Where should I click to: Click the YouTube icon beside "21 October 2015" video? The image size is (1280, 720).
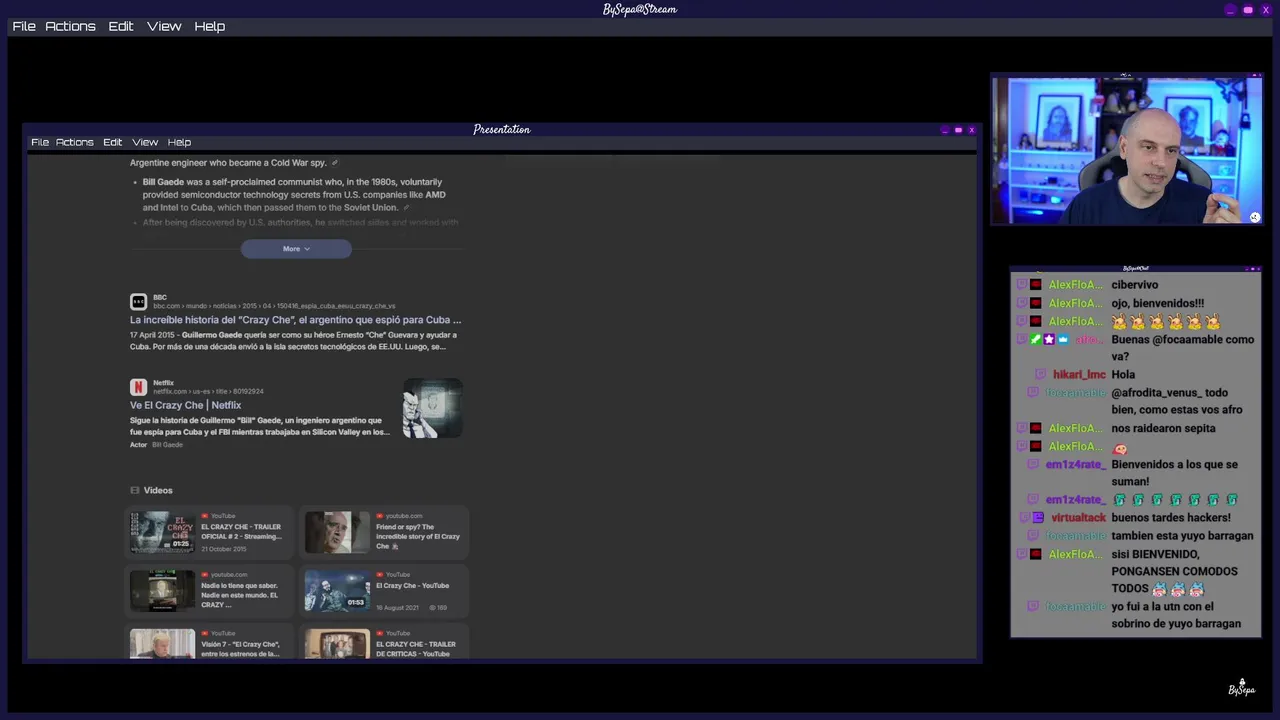coord(205,516)
